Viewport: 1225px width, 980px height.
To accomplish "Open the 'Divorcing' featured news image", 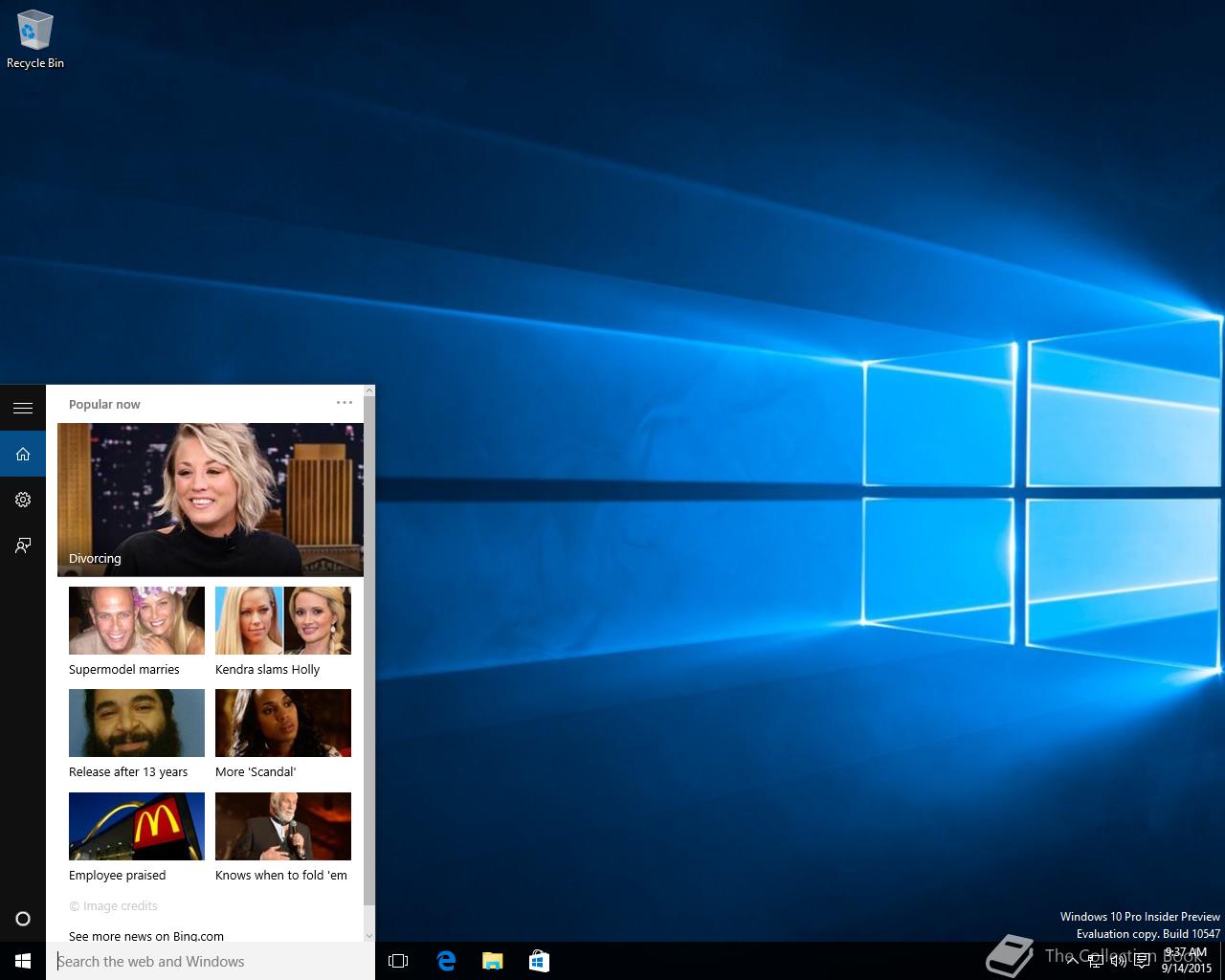I will click(211, 500).
